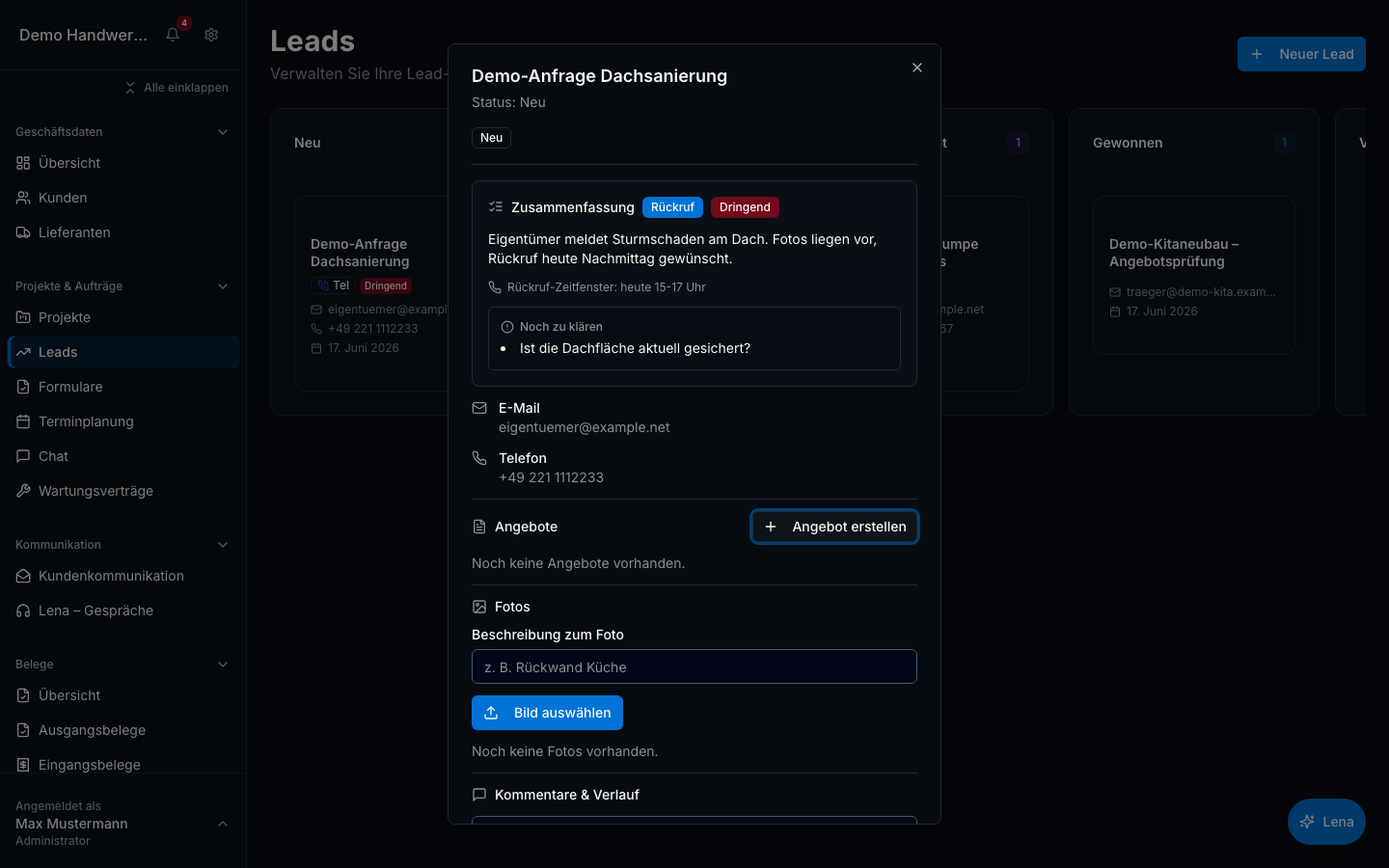Click the E-Mail envelope icon in dialog
The width and height of the screenshot is (1389, 868).
point(479,408)
